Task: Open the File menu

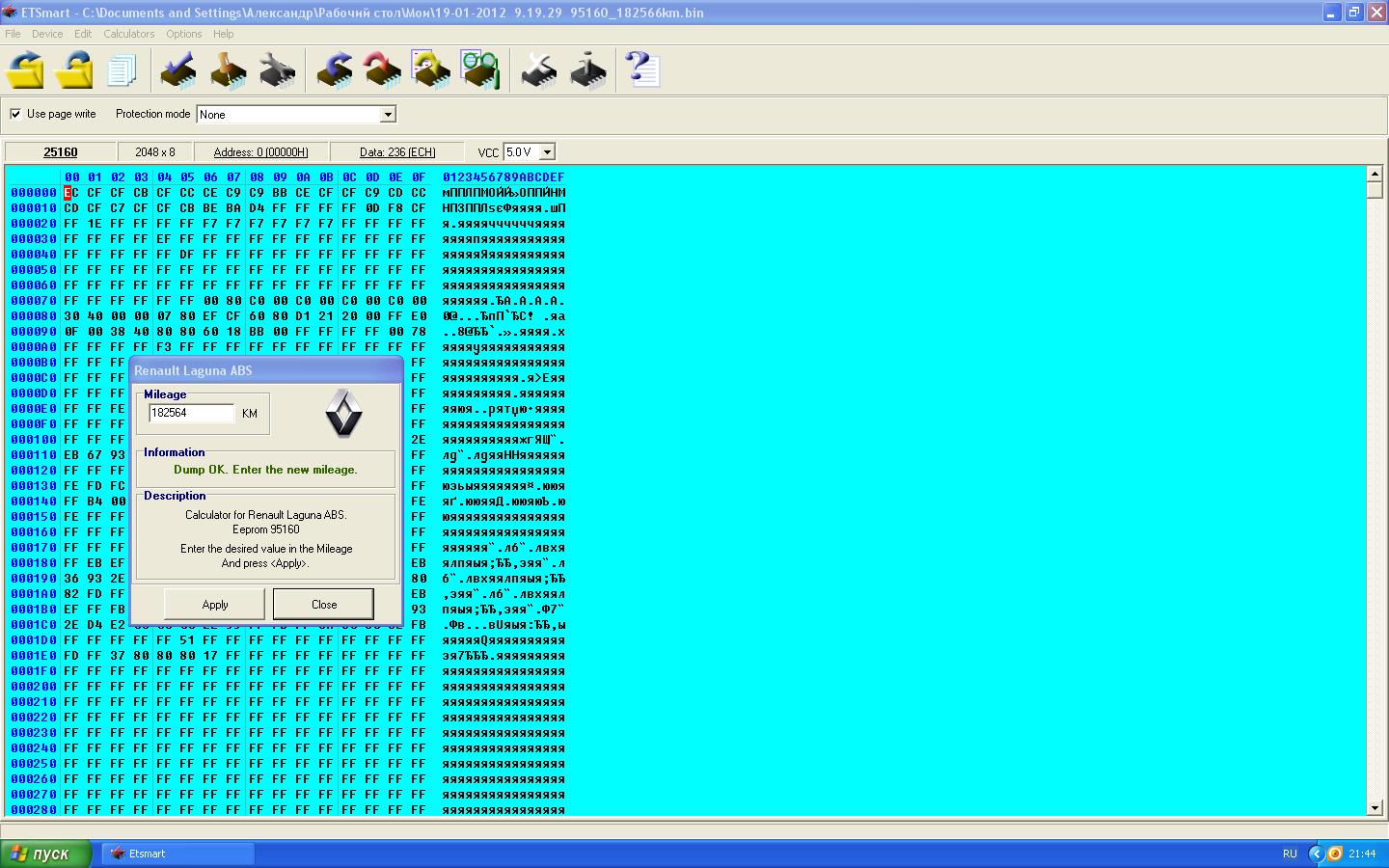Action: [x=13, y=34]
